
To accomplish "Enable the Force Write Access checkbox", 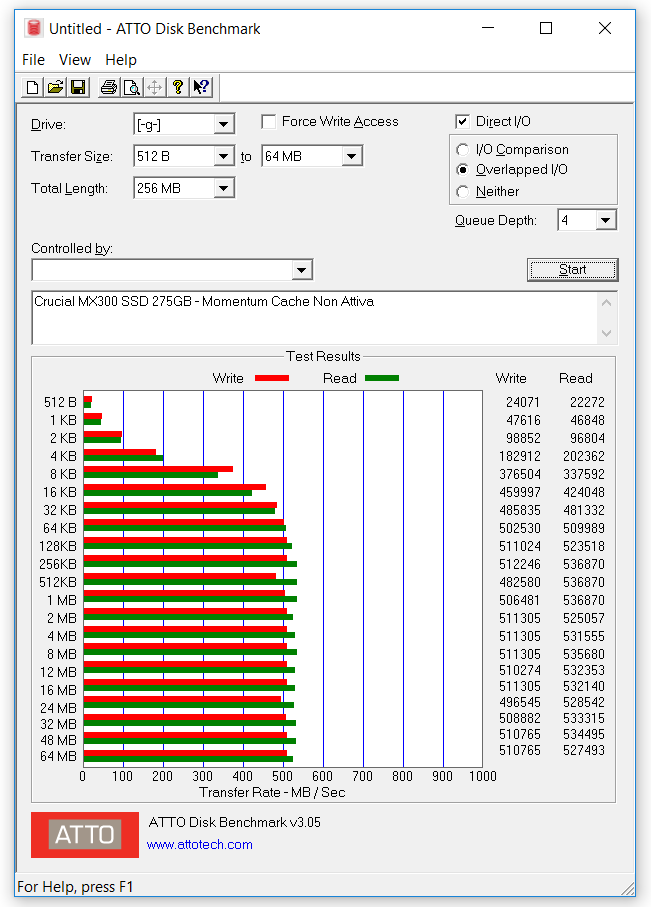I will pyautogui.click(x=269, y=121).
